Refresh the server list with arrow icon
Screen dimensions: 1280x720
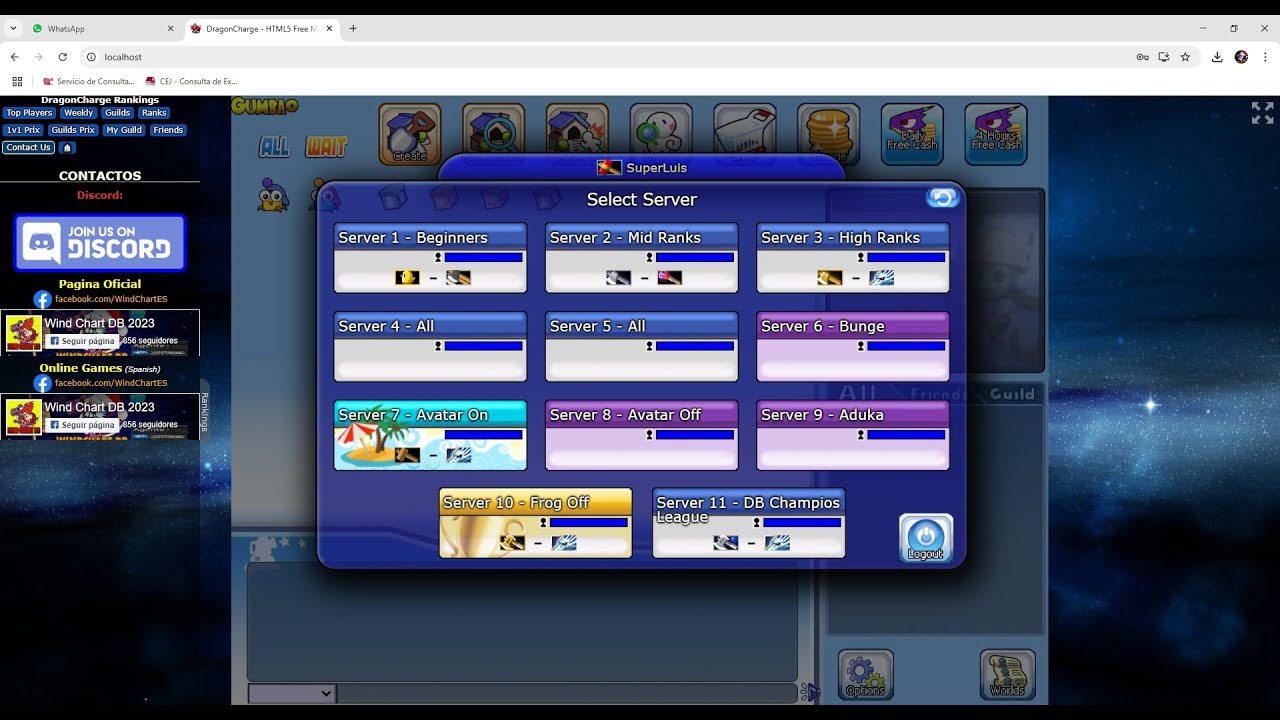(x=942, y=198)
